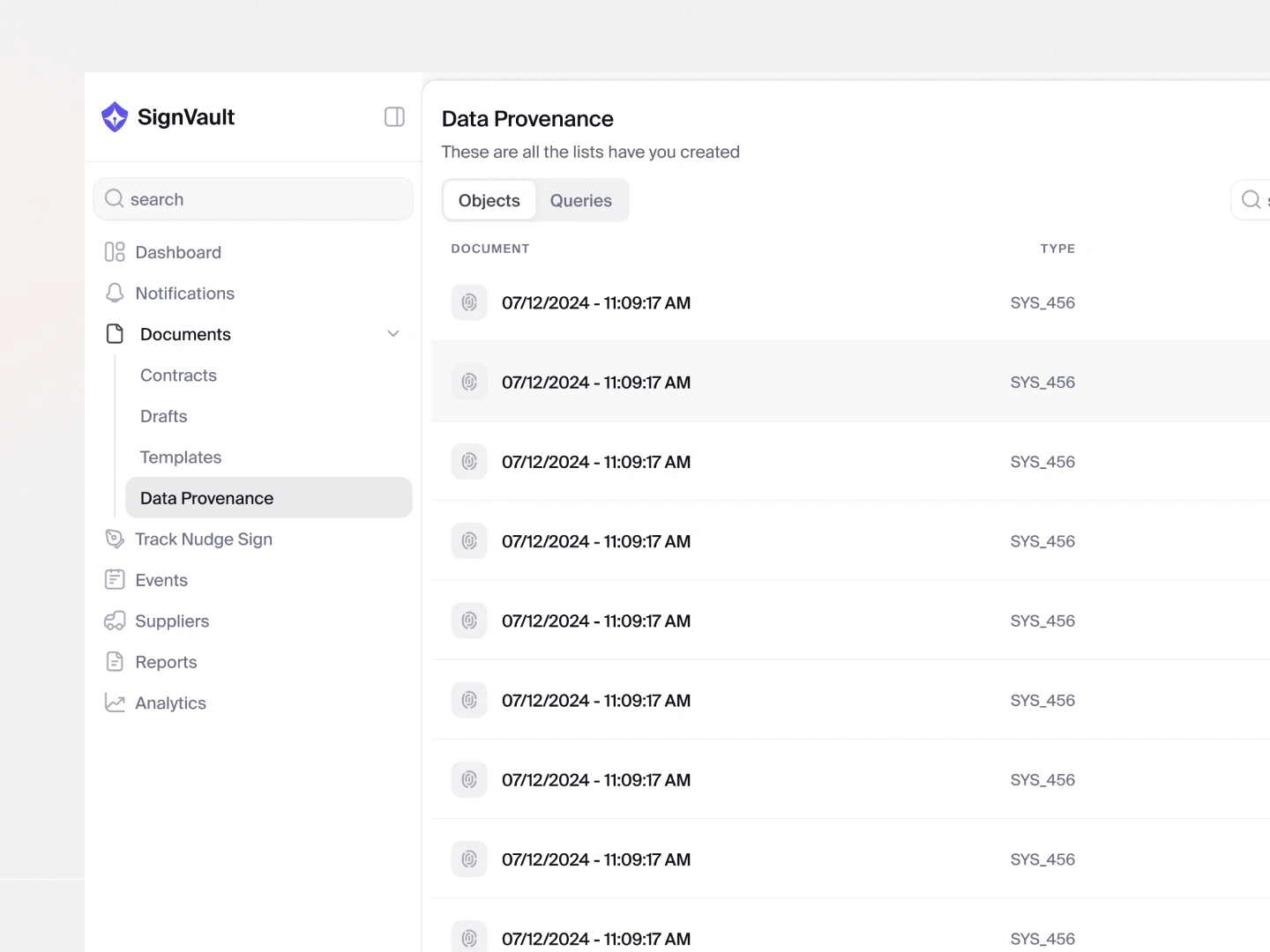Open the Contracts sub-item
1270x952 pixels.
[x=178, y=375]
